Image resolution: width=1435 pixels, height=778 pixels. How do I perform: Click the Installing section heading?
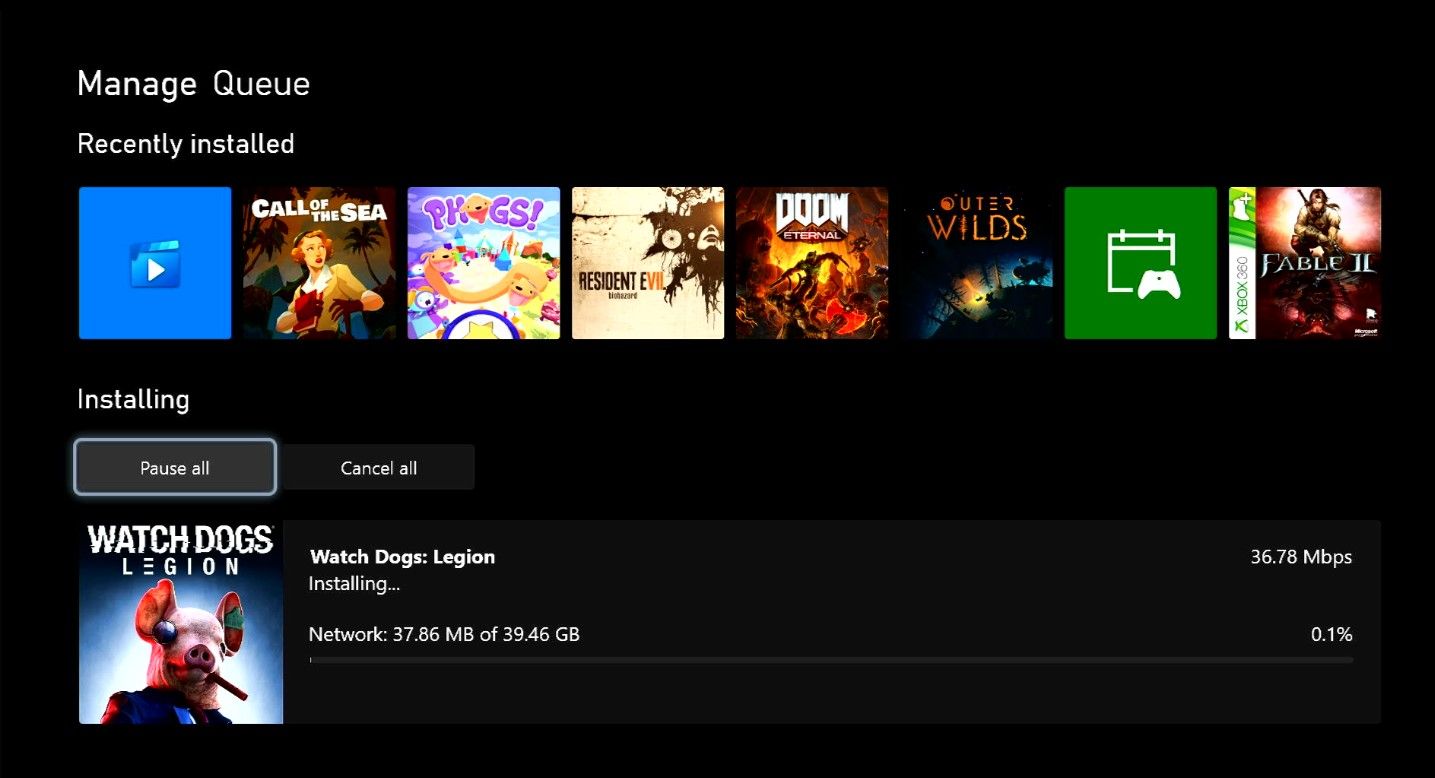pos(133,400)
